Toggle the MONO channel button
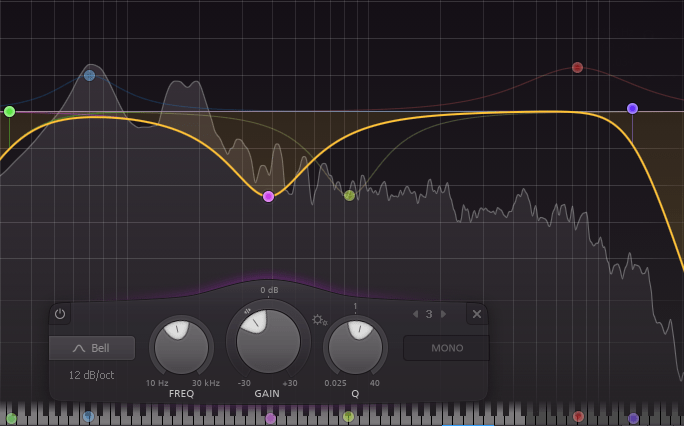 click(x=446, y=348)
